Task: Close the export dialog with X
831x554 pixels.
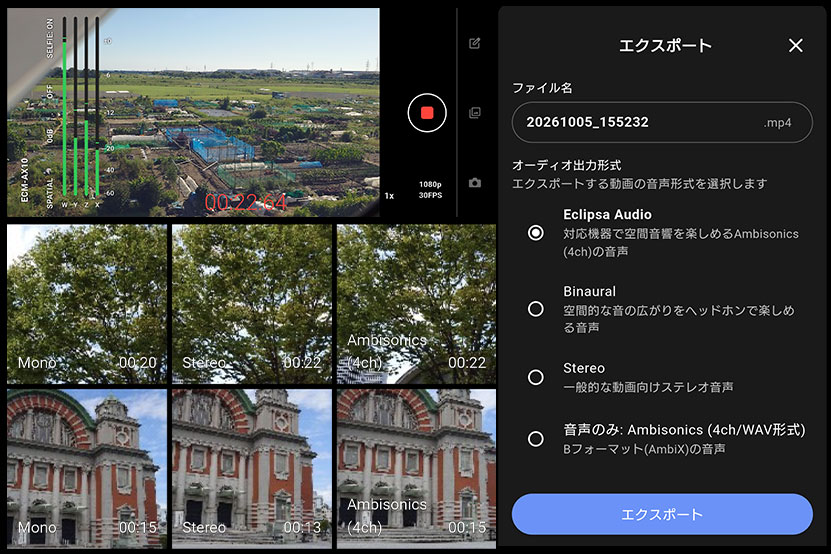Action: tap(795, 46)
